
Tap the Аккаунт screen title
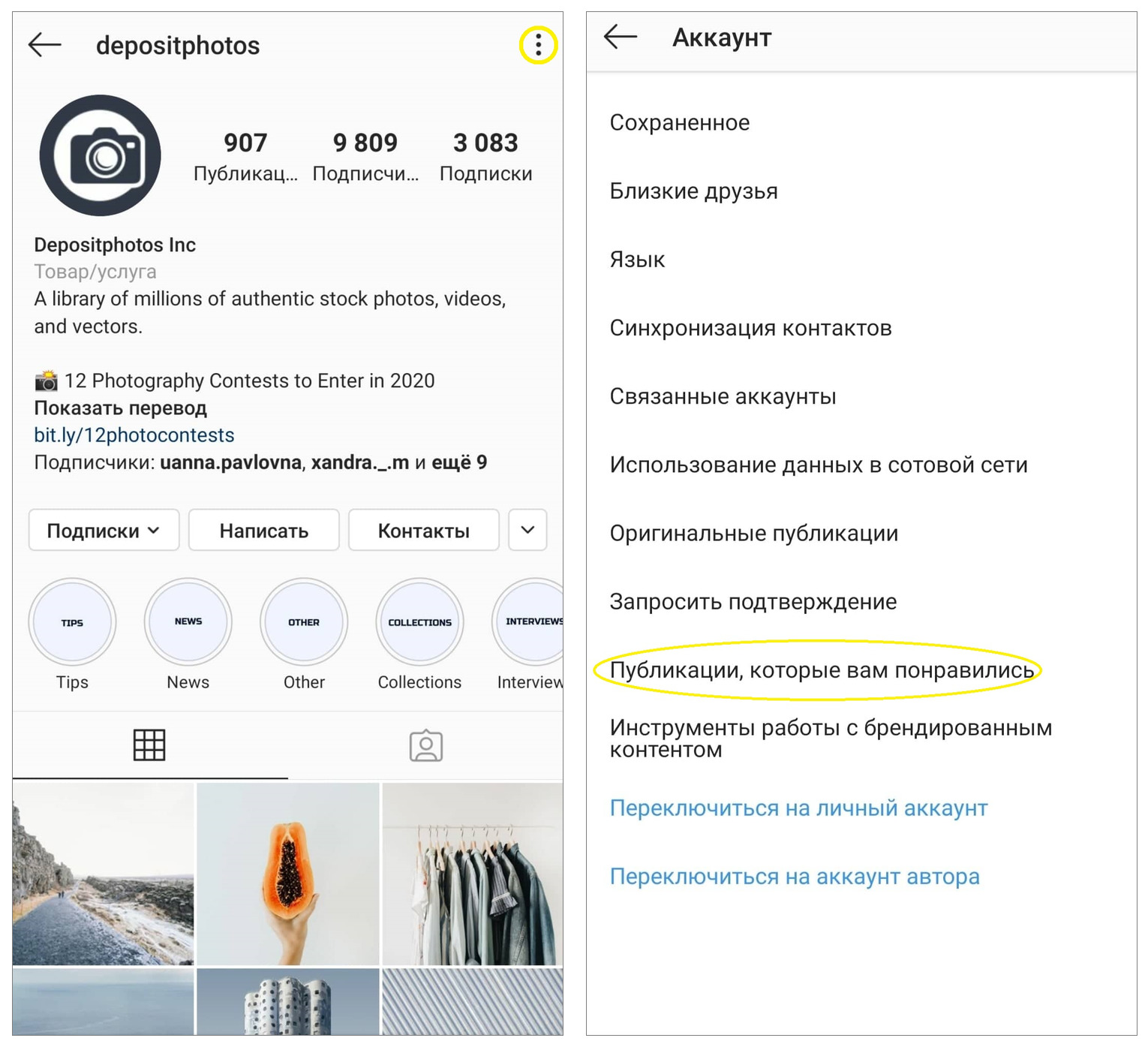(722, 37)
